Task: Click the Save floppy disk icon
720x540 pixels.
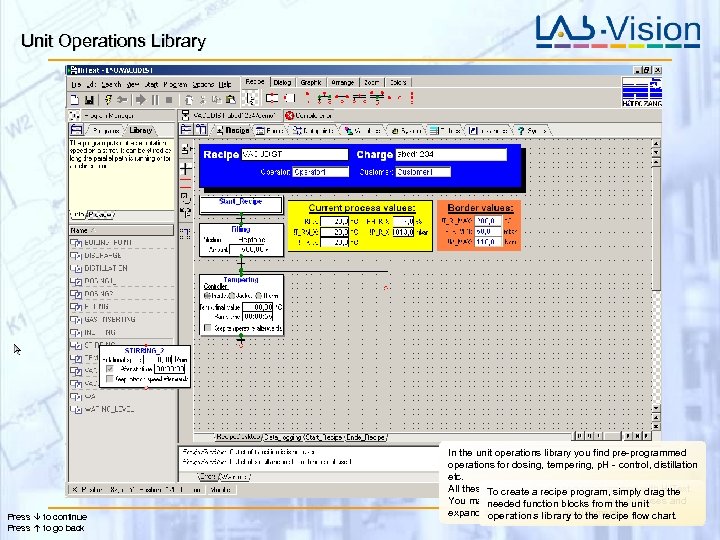Action: click(89, 99)
